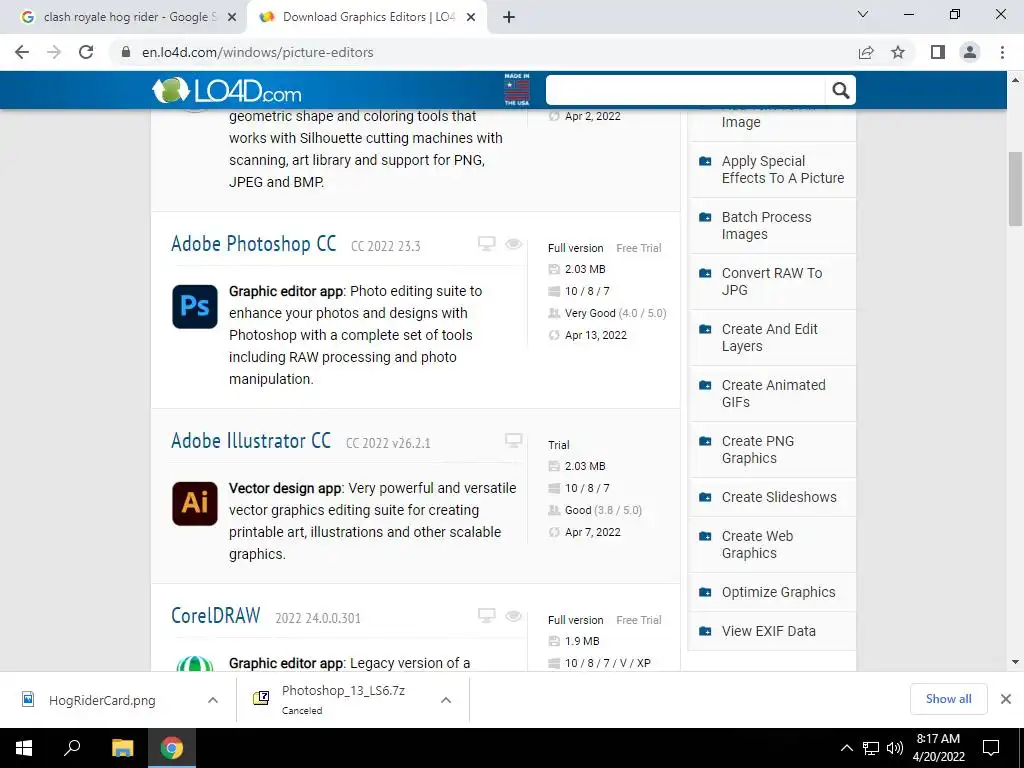
Task: Open the Chrome profile avatar
Action: click(x=970, y=52)
